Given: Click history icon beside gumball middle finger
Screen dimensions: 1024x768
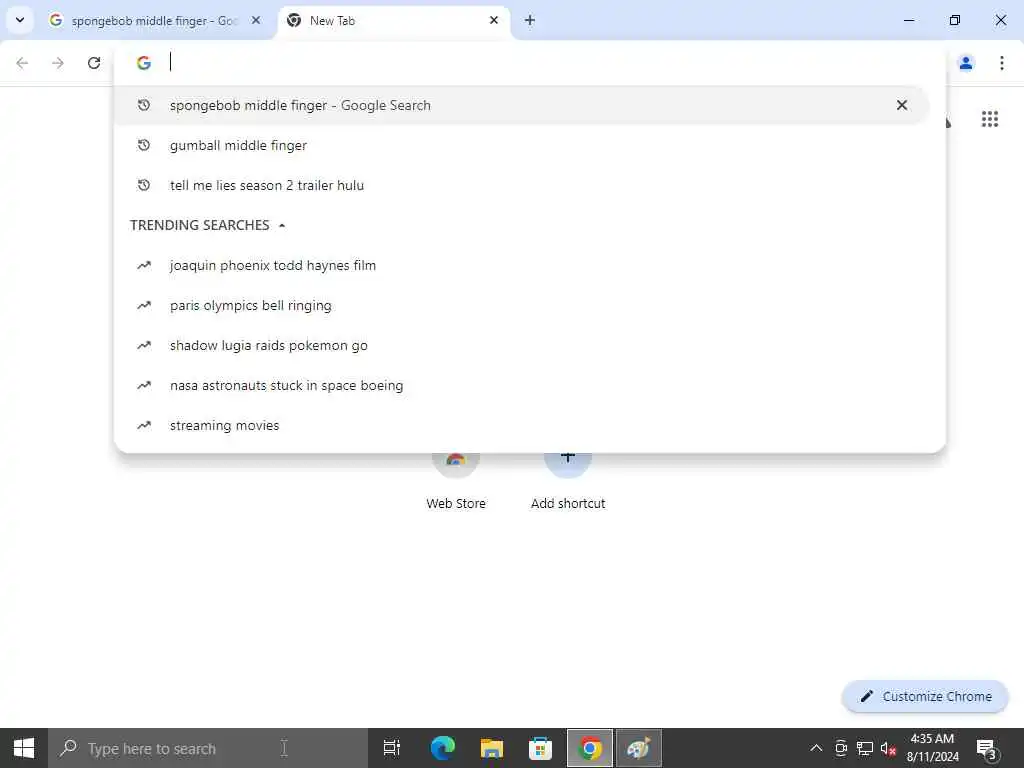Looking at the screenshot, I should pyautogui.click(x=144, y=145).
